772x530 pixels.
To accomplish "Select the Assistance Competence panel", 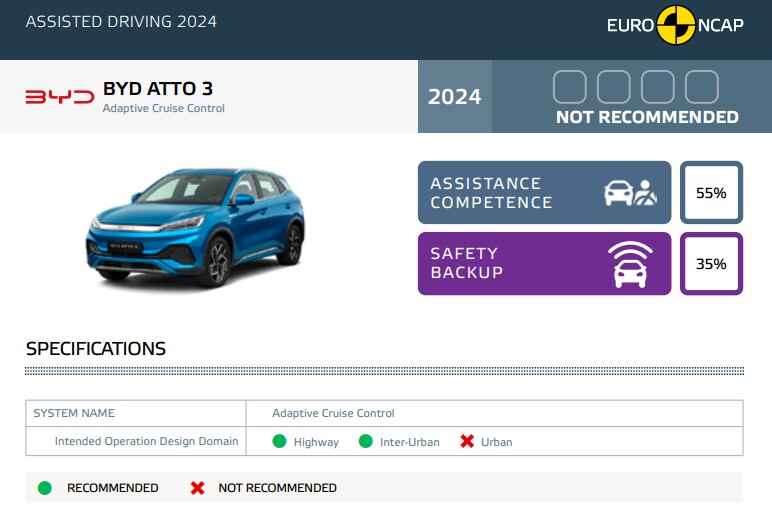I will point(545,193).
